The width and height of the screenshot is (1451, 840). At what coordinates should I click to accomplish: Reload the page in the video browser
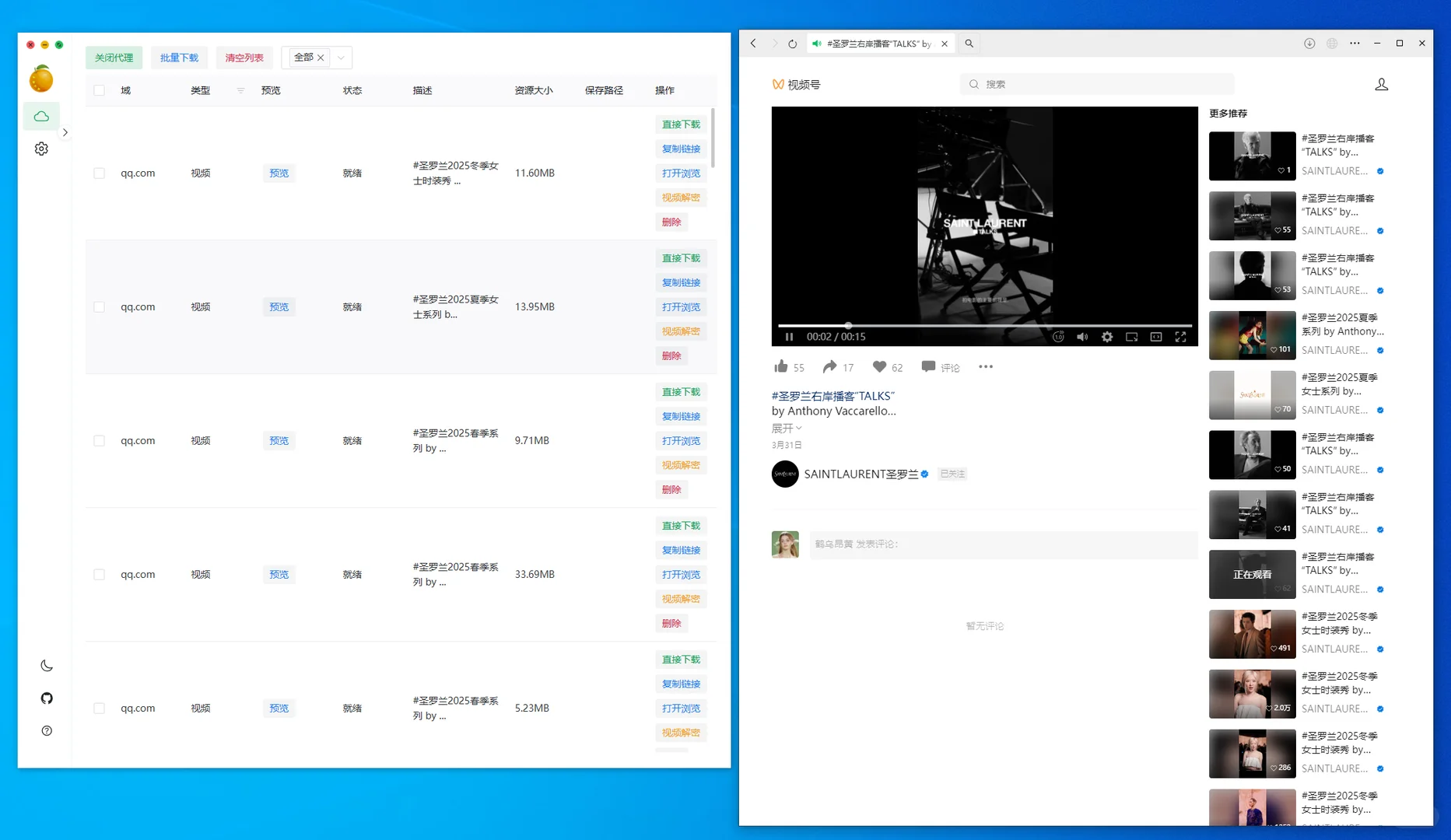coord(792,44)
